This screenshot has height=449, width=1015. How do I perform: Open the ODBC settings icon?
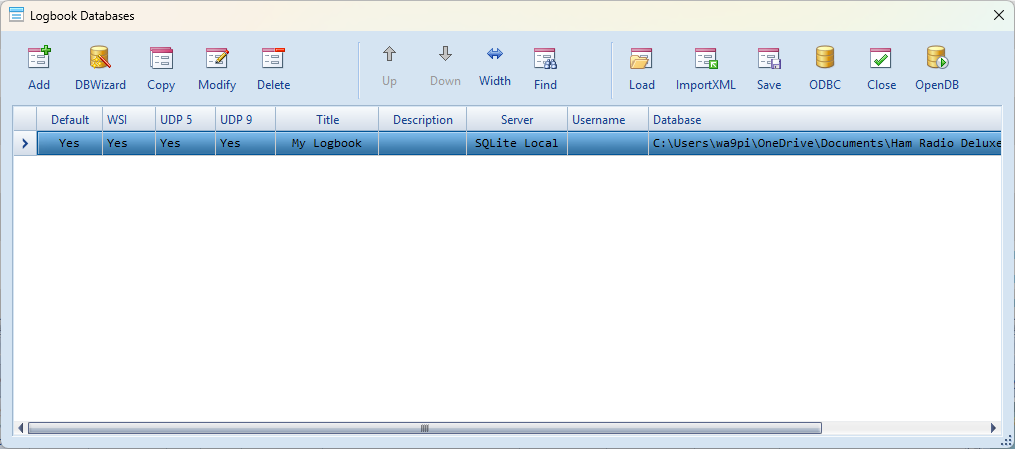825,58
